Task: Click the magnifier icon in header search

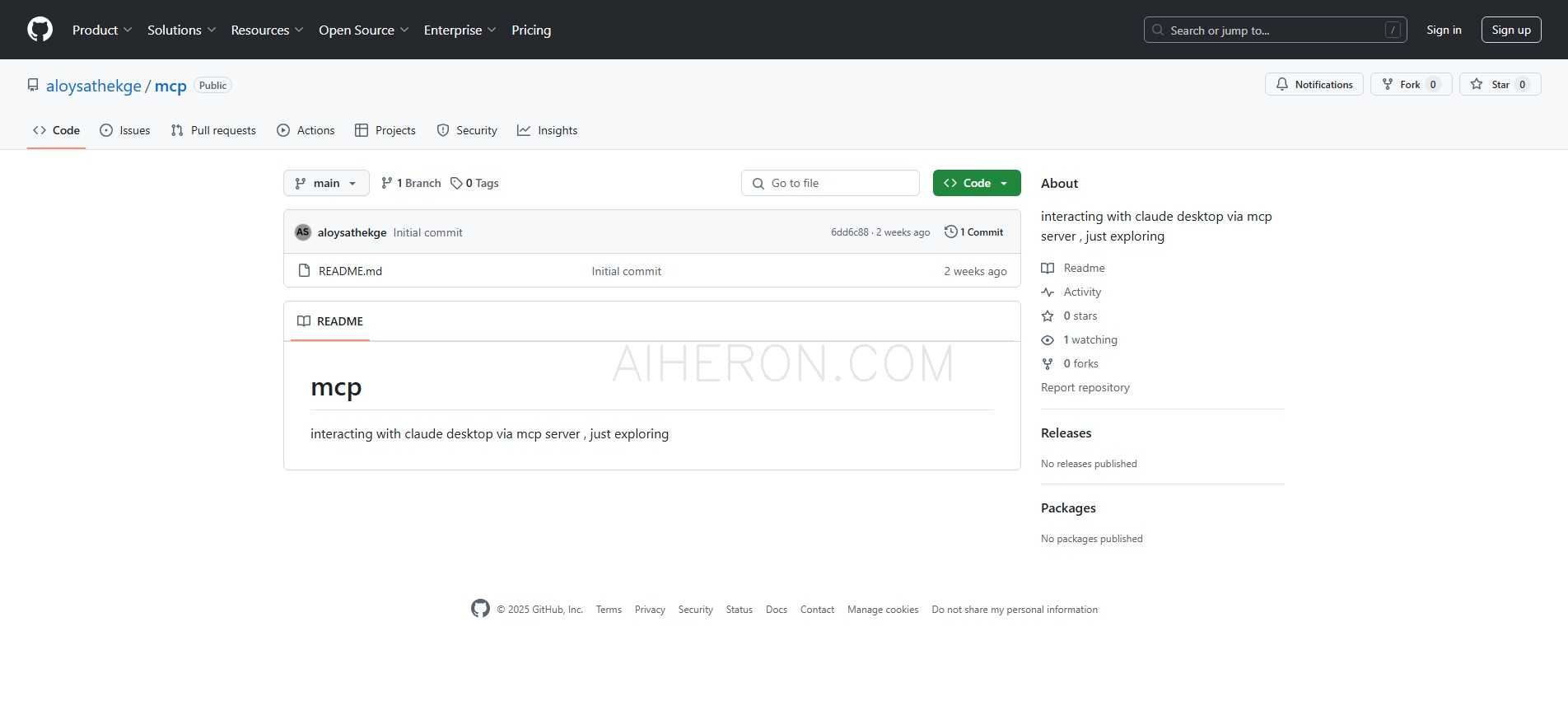Action: pyautogui.click(x=1158, y=30)
